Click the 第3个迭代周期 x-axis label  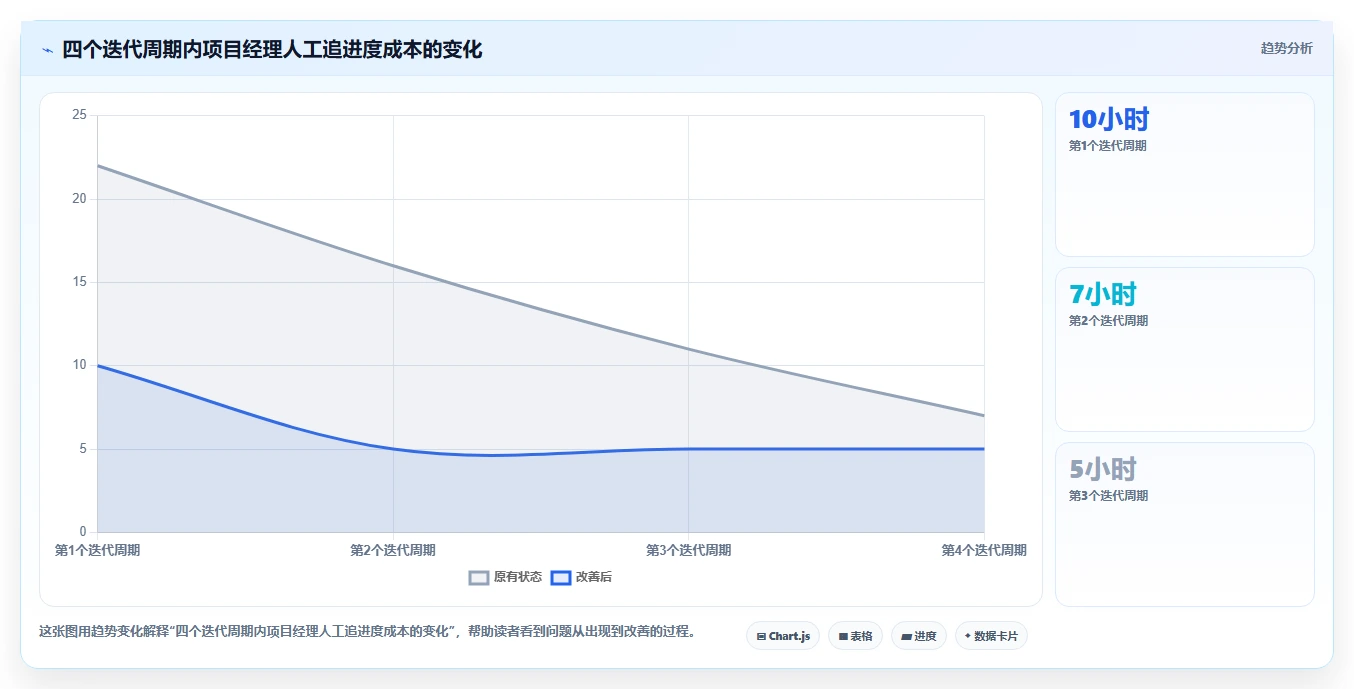[688, 550]
